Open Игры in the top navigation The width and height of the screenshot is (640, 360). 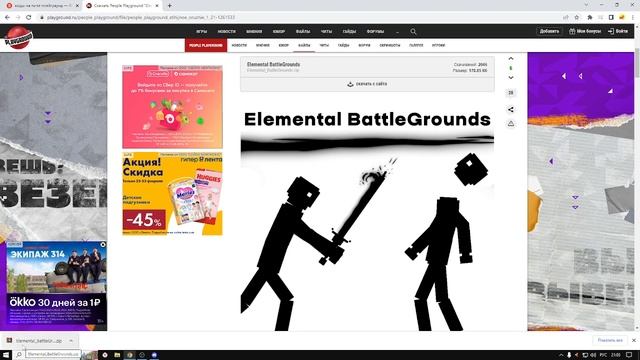[x=201, y=31]
